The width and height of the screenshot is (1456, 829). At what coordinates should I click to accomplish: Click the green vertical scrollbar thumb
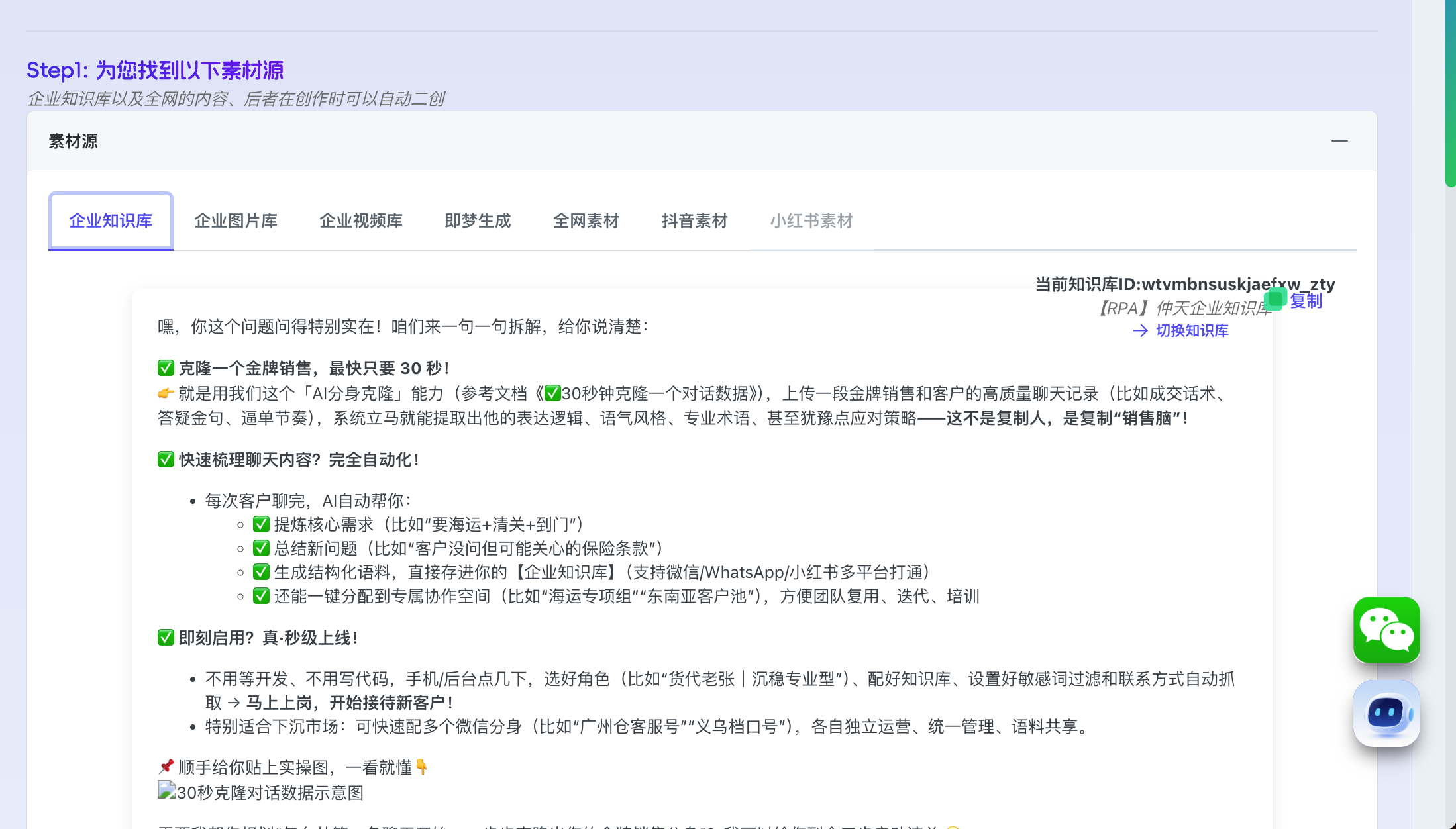click(1450, 93)
